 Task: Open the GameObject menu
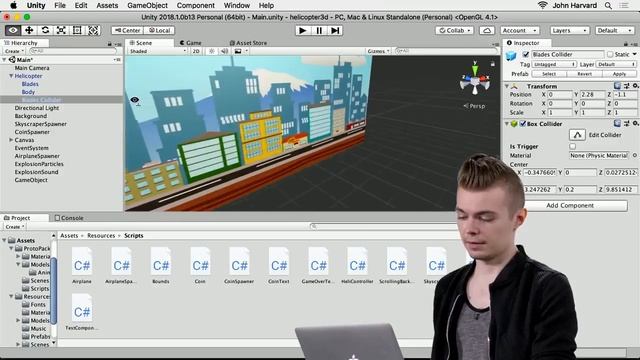tap(147, 5)
